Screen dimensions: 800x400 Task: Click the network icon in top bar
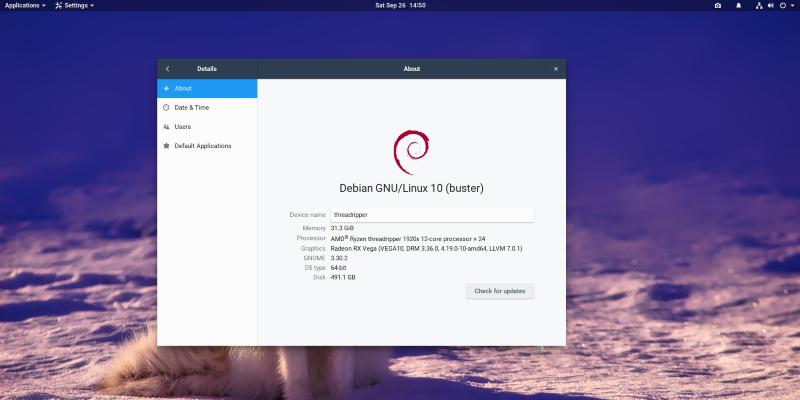pos(759,5)
